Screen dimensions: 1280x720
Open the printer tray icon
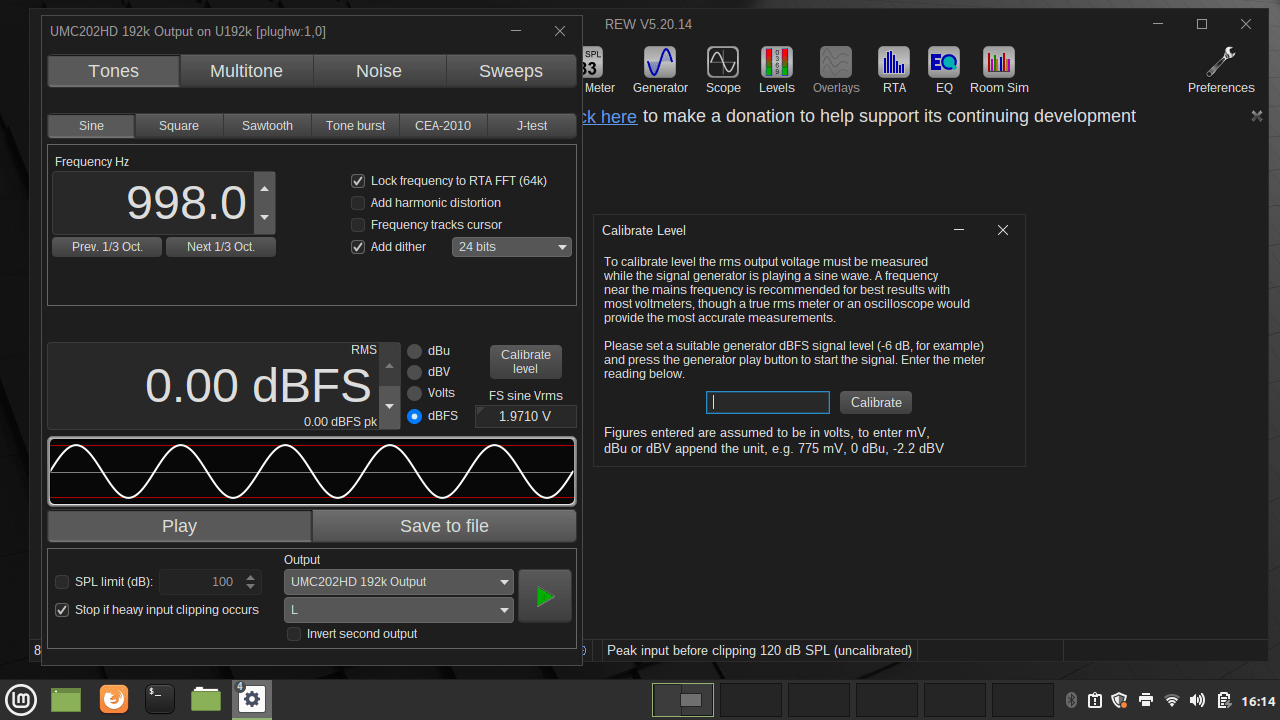click(x=1146, y=700)
